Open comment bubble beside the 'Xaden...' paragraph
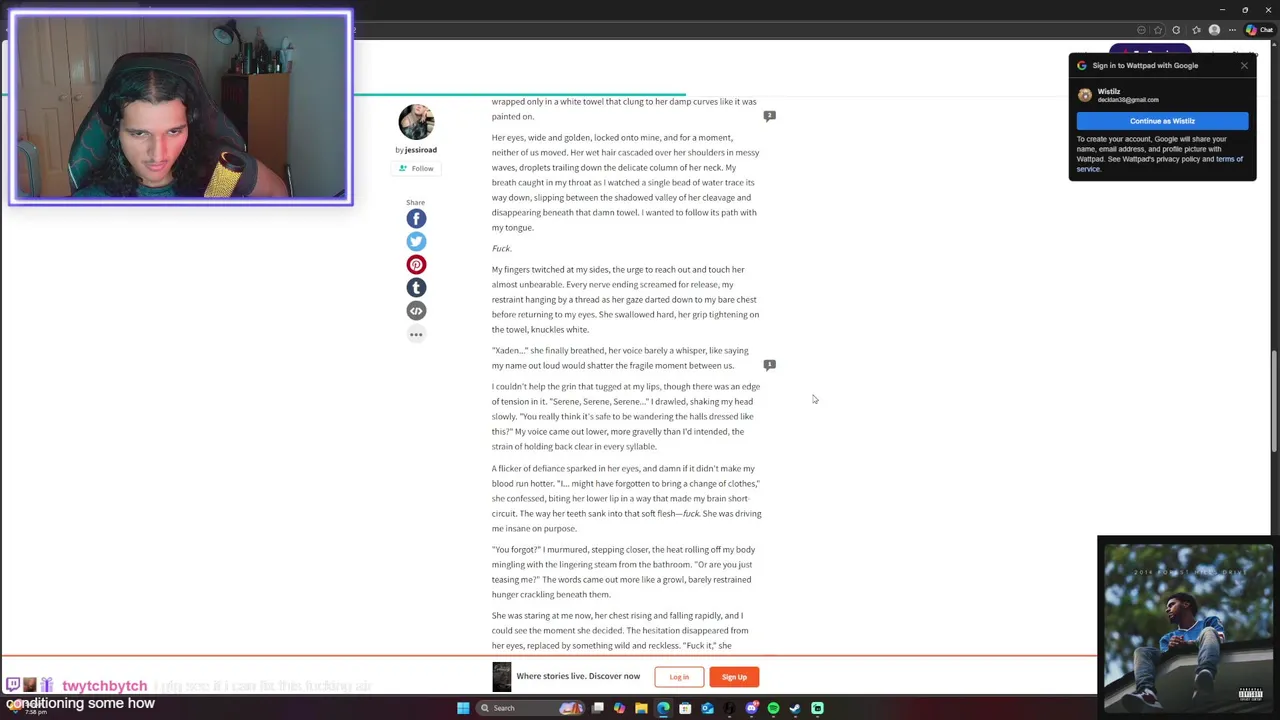1280x720 pixels. tap(769, 365)
